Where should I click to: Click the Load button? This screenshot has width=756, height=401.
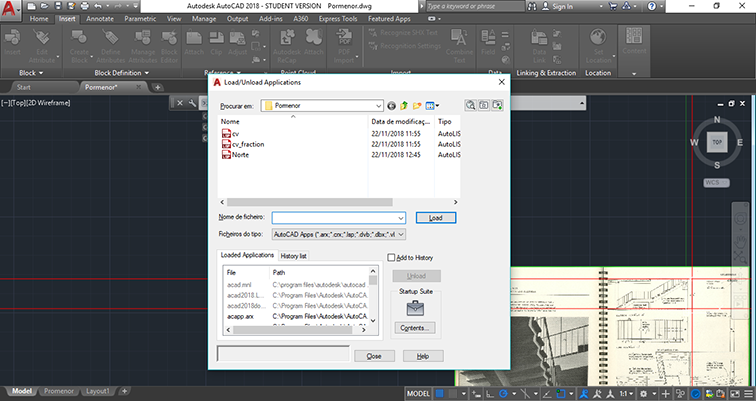pos(436,218)
